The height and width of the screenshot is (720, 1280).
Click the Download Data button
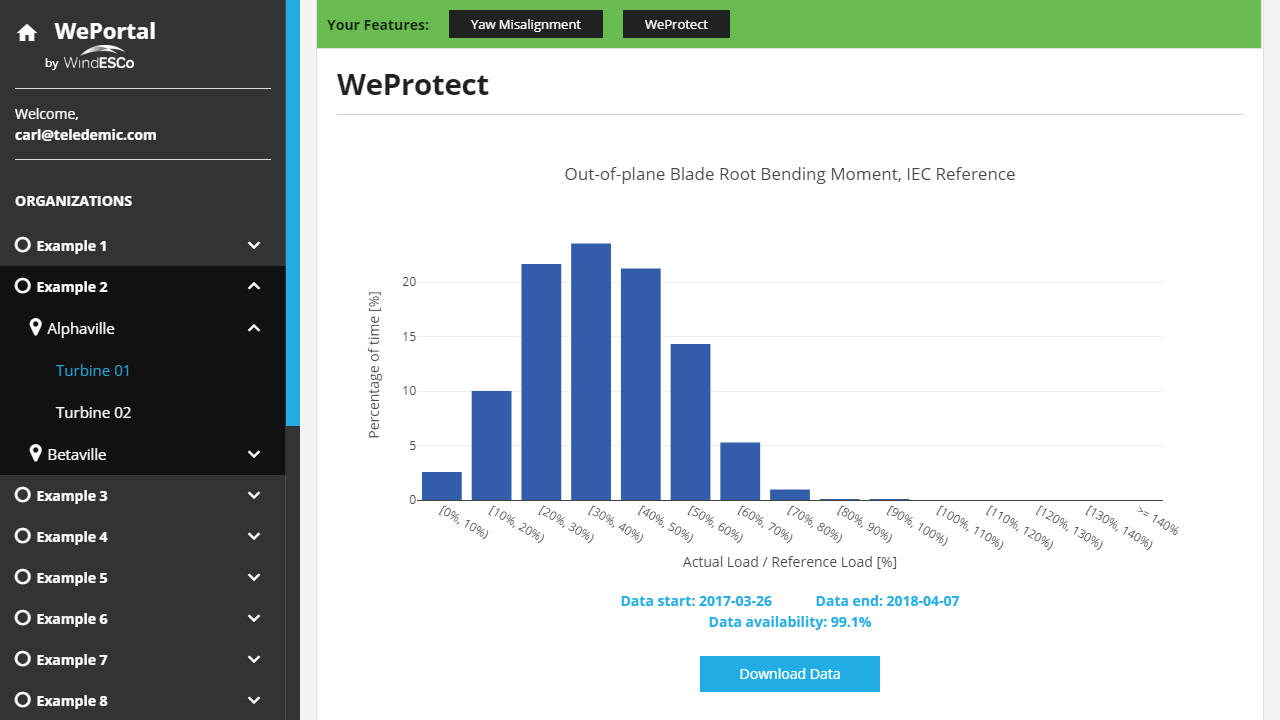(790, 674)
